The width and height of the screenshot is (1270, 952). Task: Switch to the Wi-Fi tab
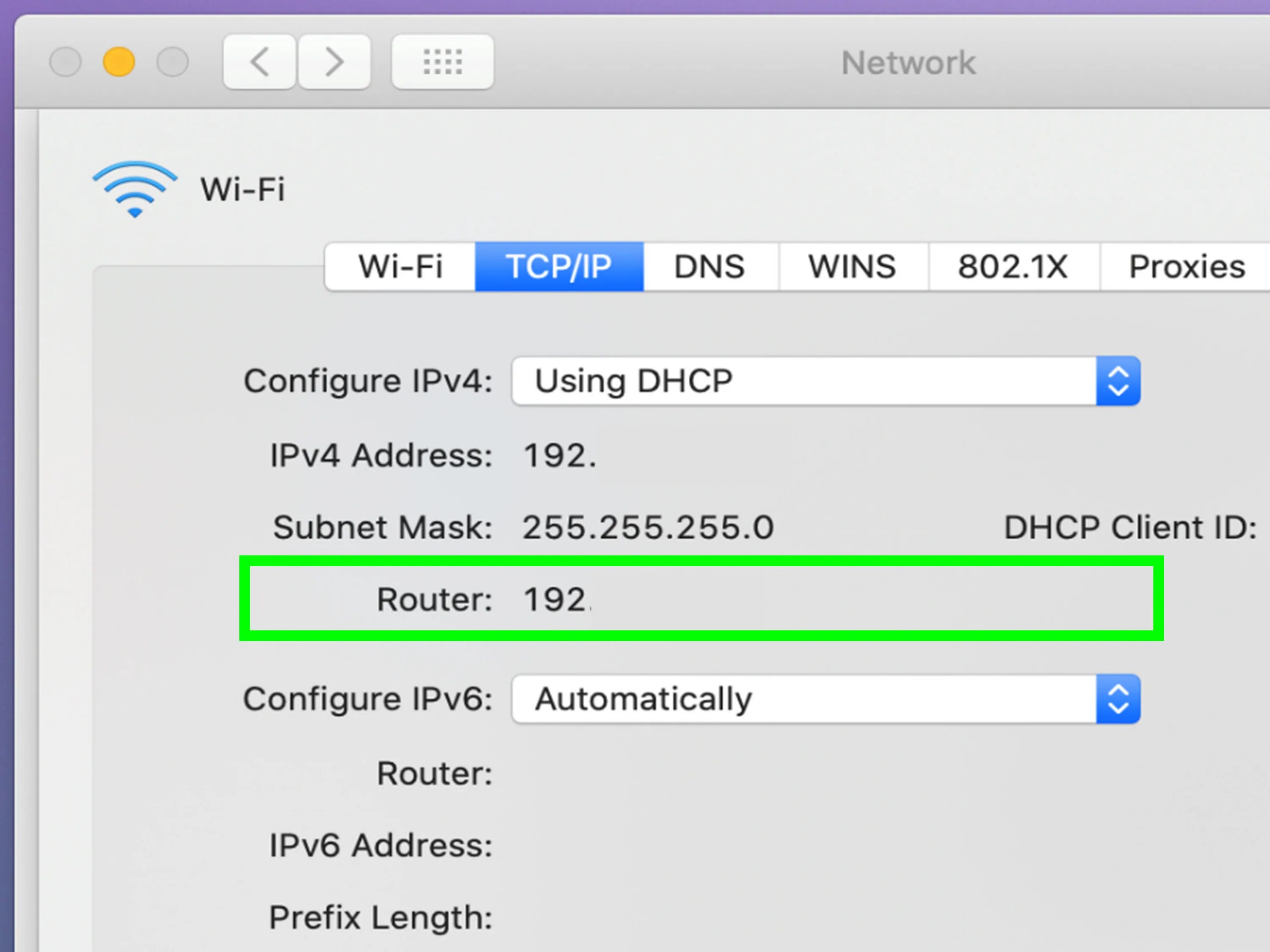pos(400,267)
